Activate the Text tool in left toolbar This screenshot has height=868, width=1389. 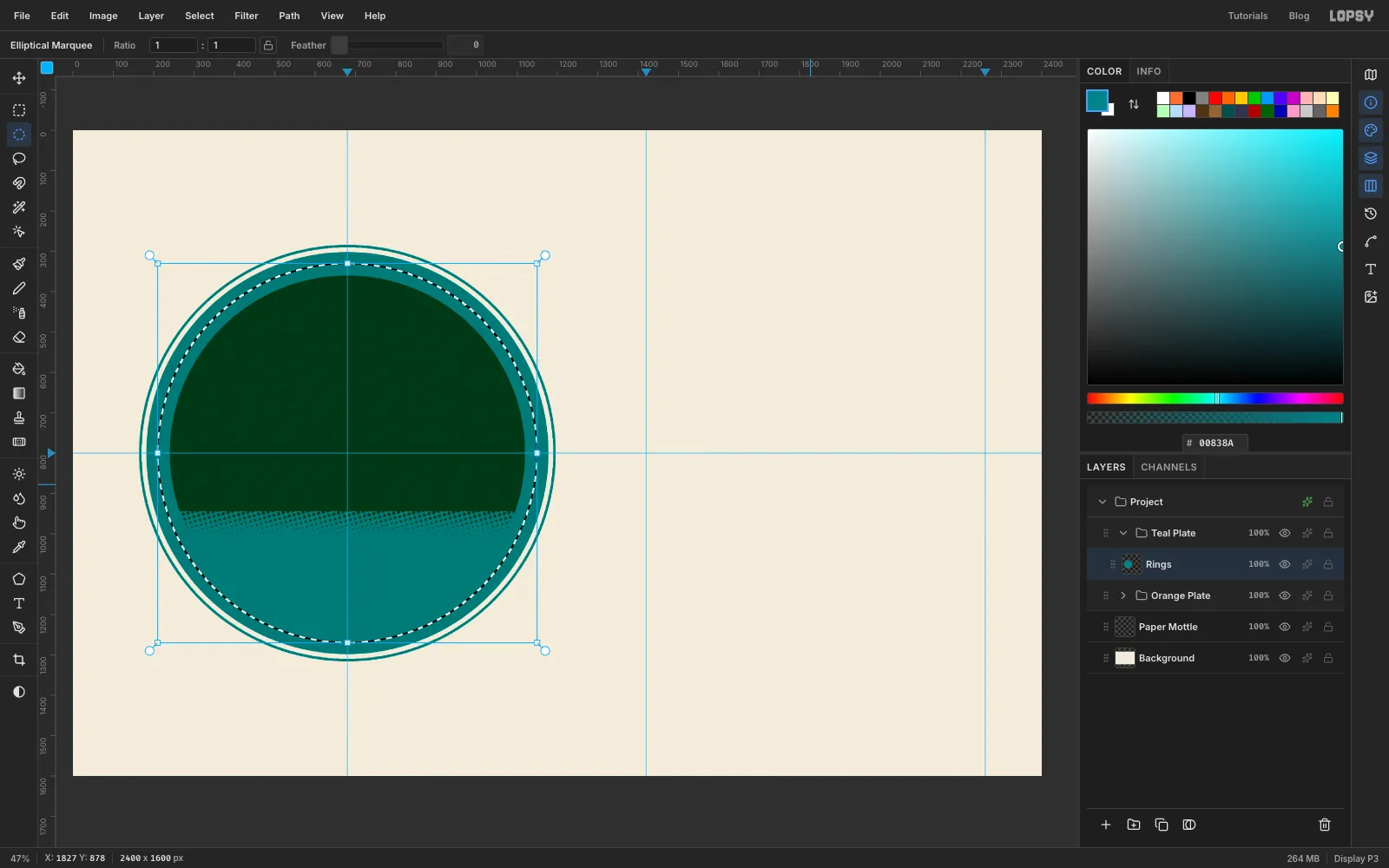19,603
